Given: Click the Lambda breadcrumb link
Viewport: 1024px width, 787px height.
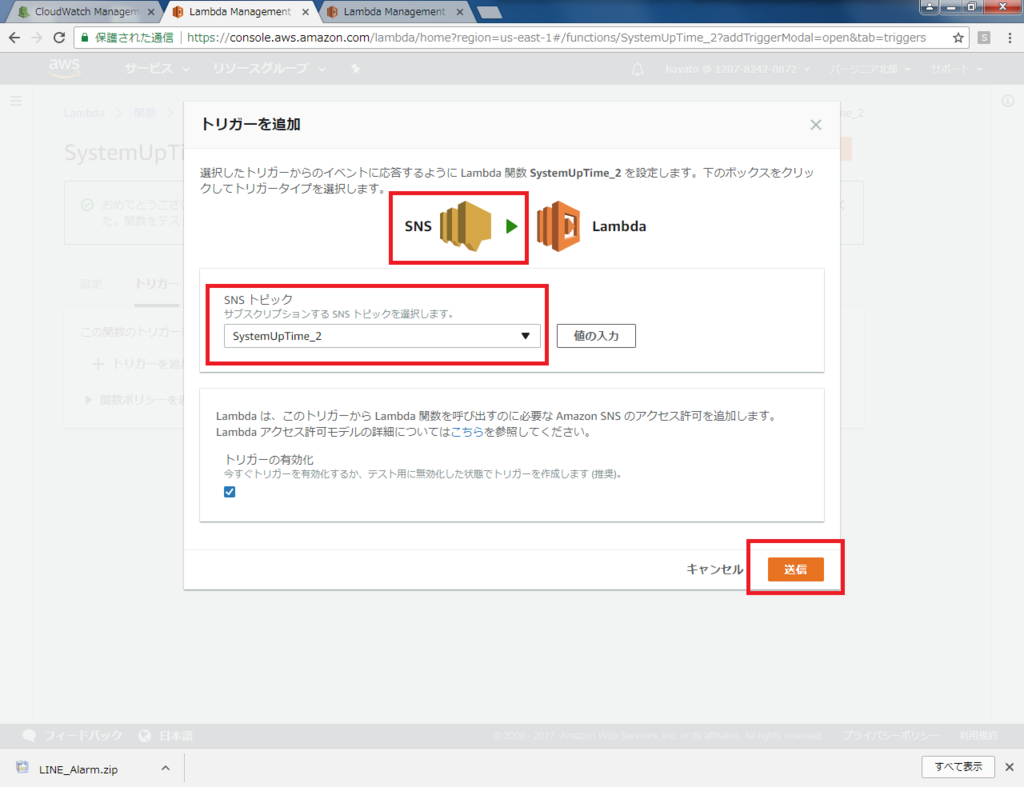Looking at the screenshot, I should [x=84, y=113].
